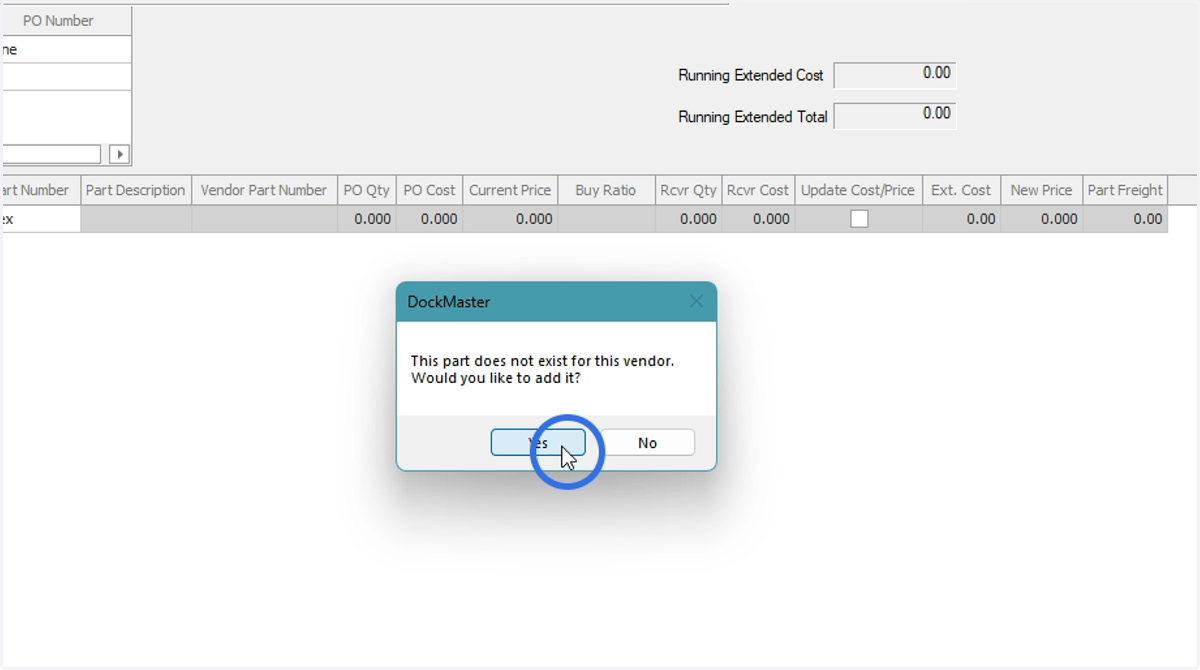Decline adding the part with No
The height and width of the screenshot is (670, 1200).
coord(647,442)
